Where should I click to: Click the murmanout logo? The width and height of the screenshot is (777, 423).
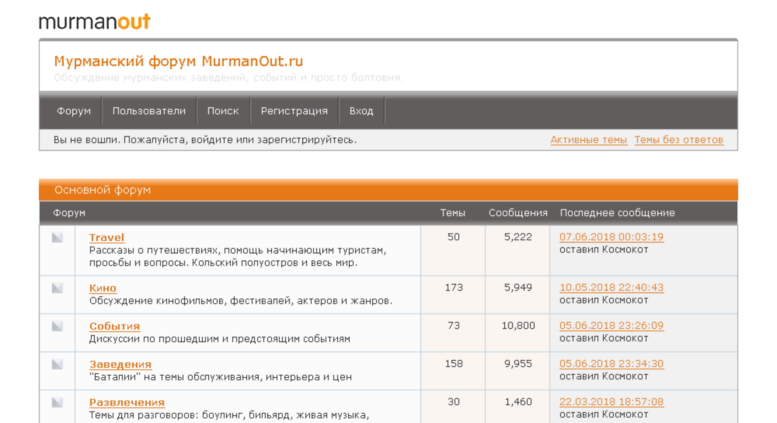tap(95, 22)
